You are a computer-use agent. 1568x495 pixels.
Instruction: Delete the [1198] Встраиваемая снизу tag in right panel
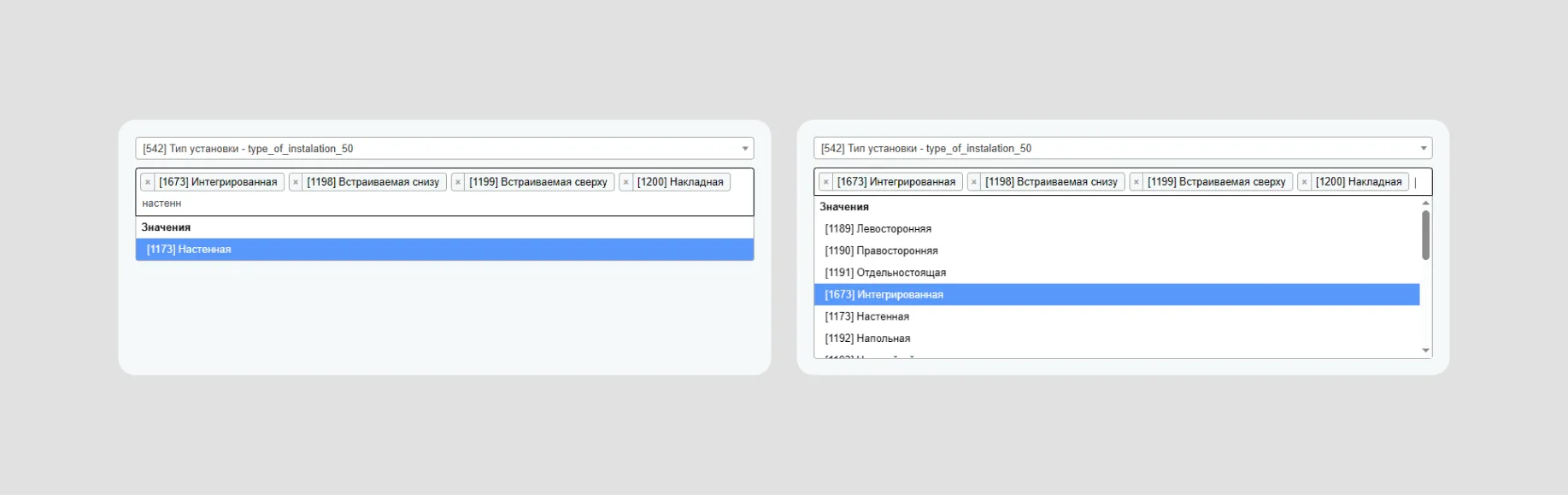pyautogui.click(x=974, y=182)
